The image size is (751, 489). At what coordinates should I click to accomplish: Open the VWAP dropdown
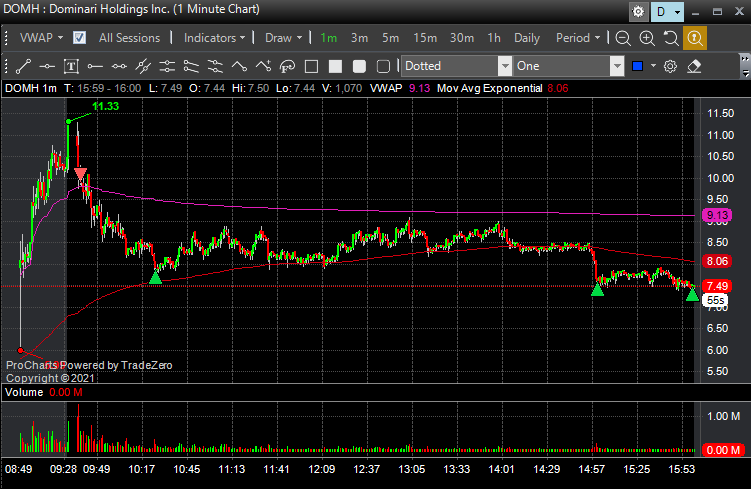point(41,38)
